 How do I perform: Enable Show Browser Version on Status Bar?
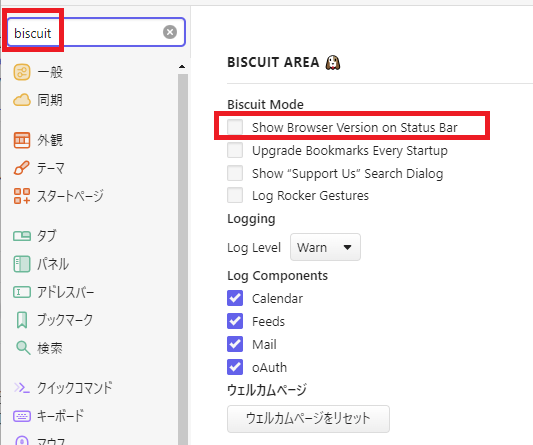click(x=235, y=127)
